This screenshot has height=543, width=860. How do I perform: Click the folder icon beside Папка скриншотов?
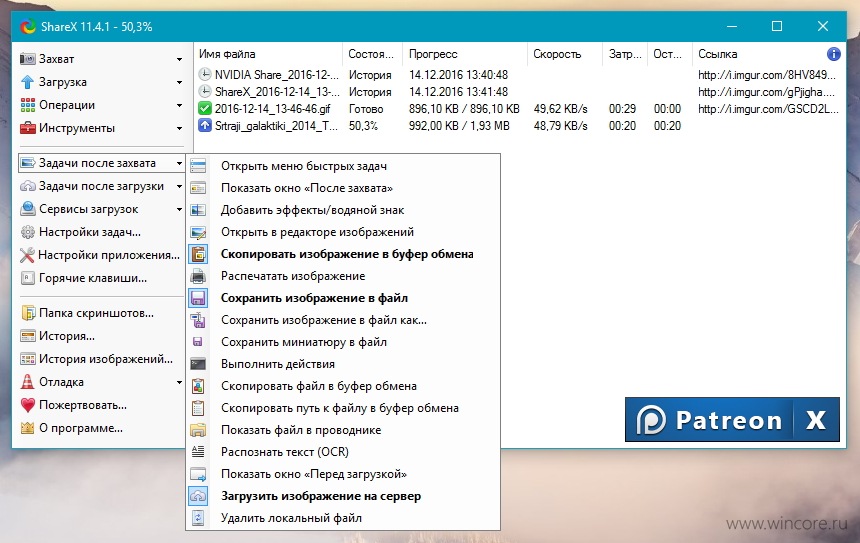pyautogui.click(x=27, y=313)
